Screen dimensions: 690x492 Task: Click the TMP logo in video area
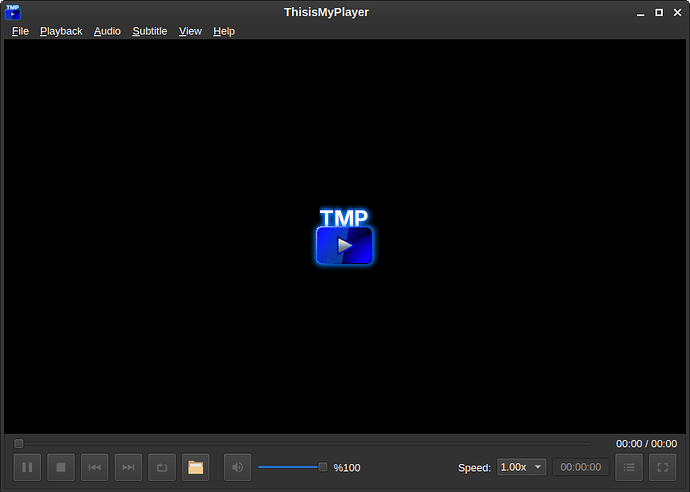tap(344, 236)
